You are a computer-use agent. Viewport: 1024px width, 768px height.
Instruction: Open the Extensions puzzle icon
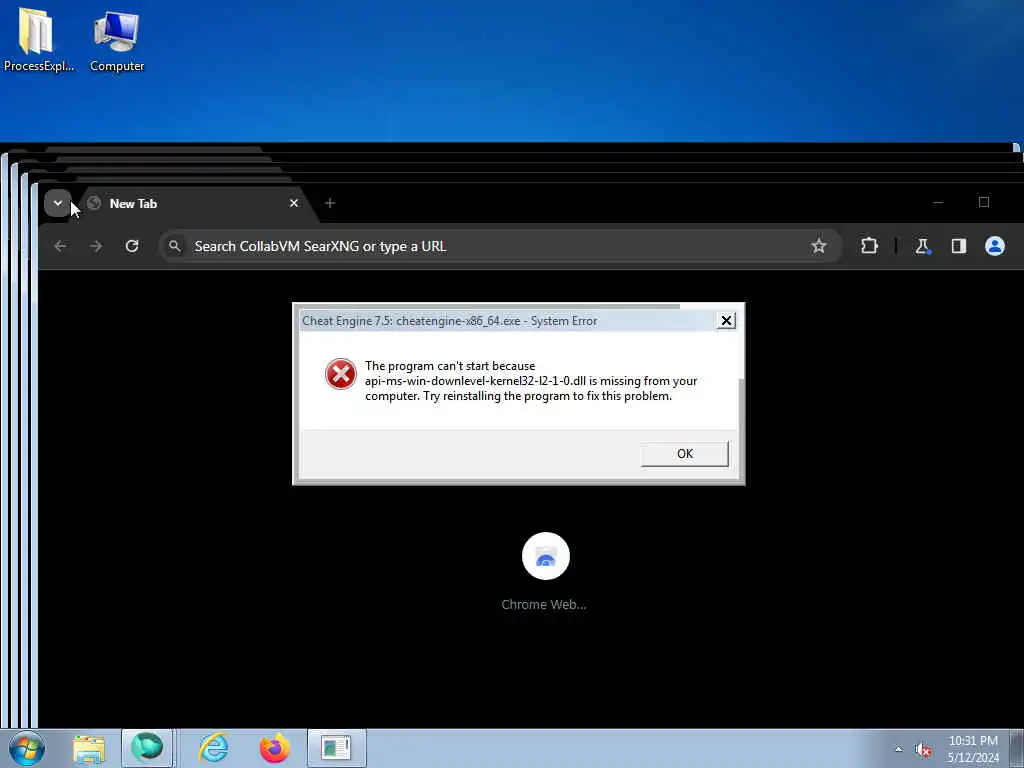869,246
